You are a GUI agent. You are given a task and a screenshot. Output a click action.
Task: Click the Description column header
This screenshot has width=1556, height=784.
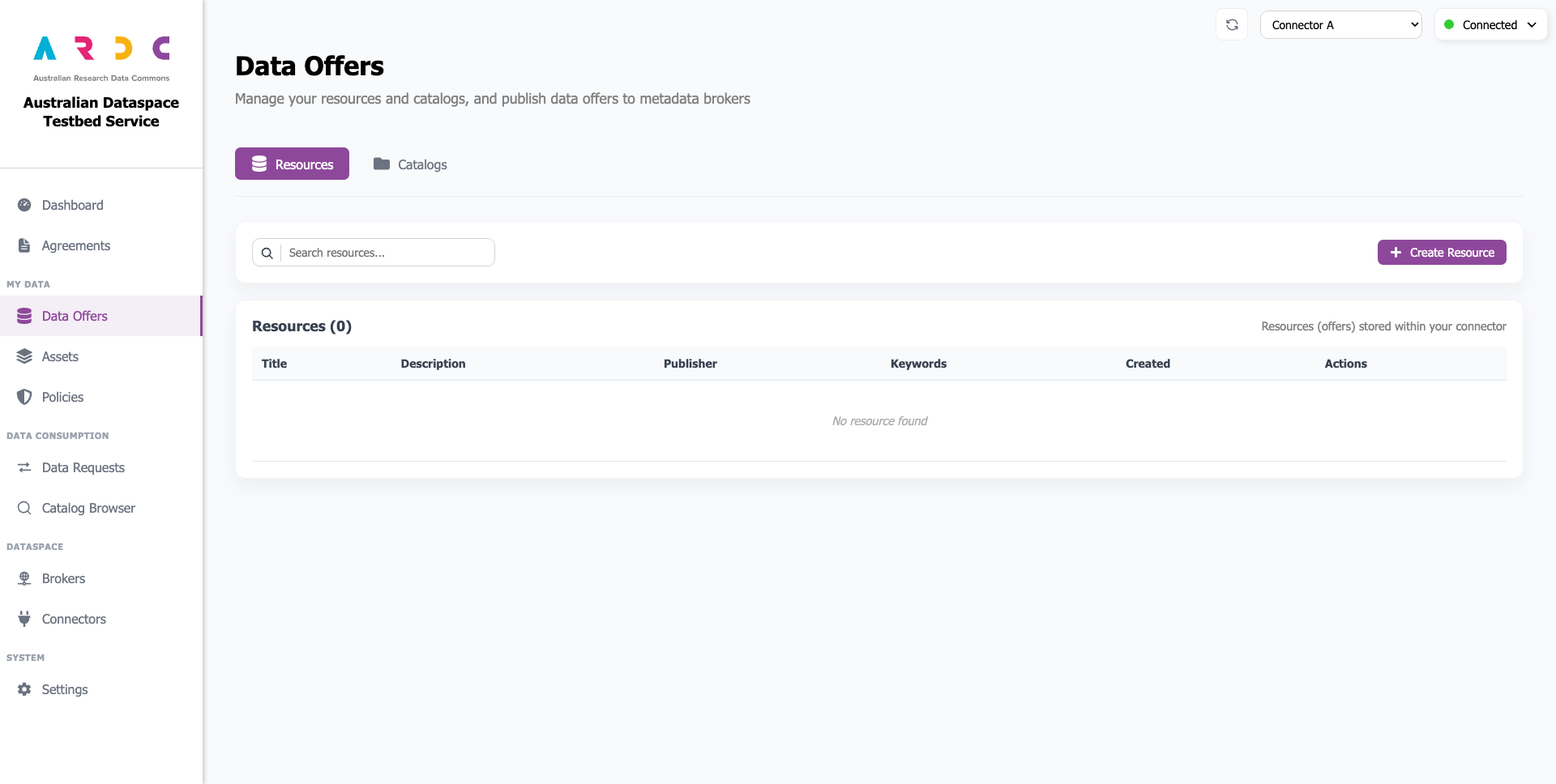point(433,364)
